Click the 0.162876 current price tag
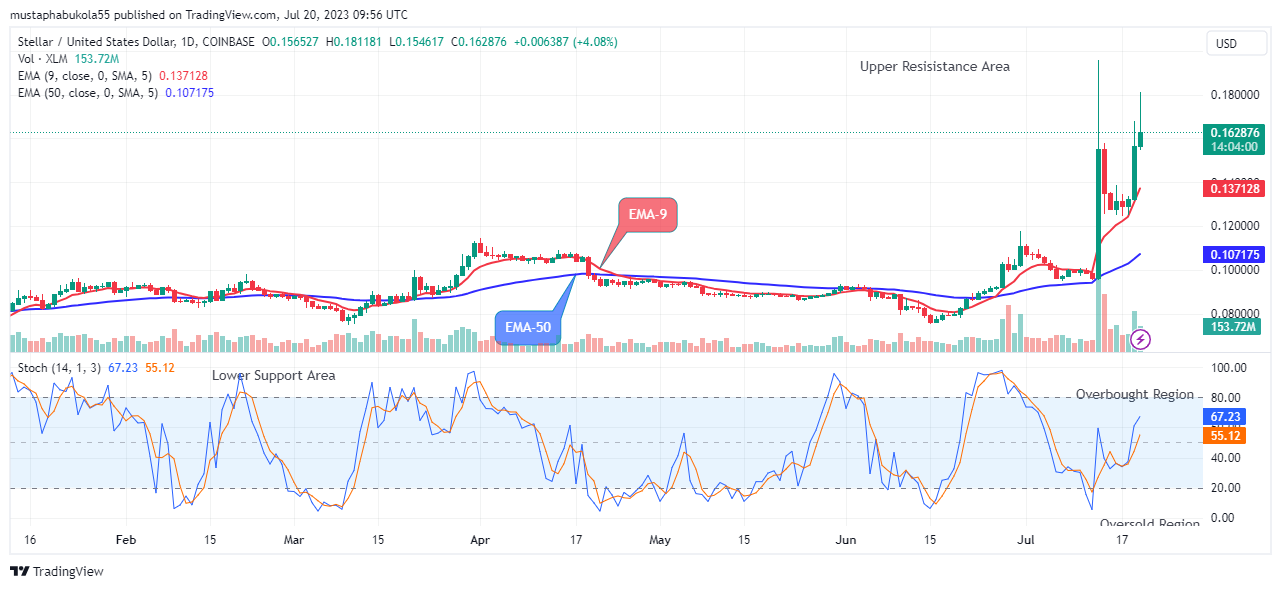The height and width of the screenshot is (589, 1281). click(1235, 132)
